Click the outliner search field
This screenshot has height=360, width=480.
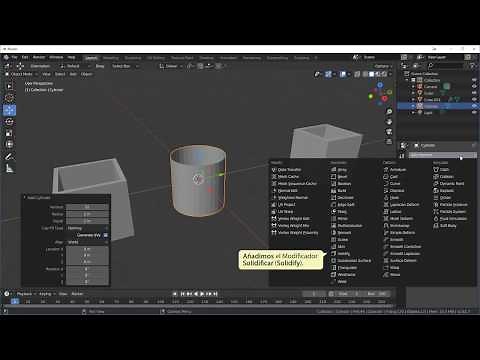[x=446, y=66]
